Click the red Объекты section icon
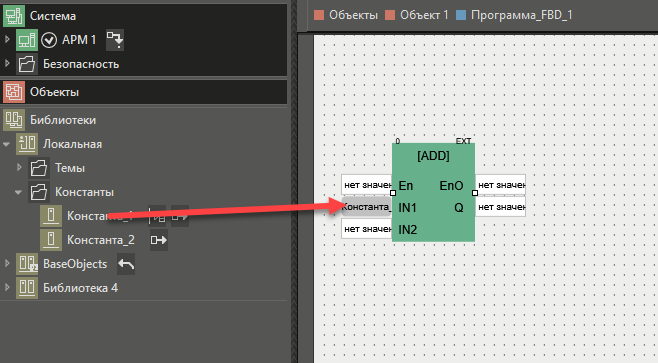Screen dimensions: 658x363 coord(14,92)
